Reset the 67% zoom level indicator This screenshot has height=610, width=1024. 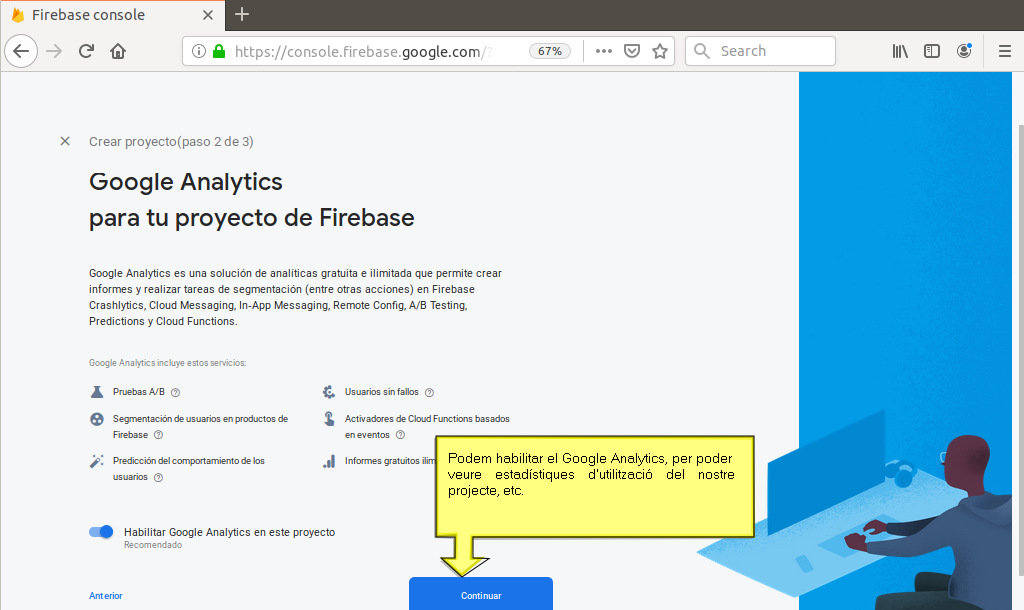click(x=550, y=51)
